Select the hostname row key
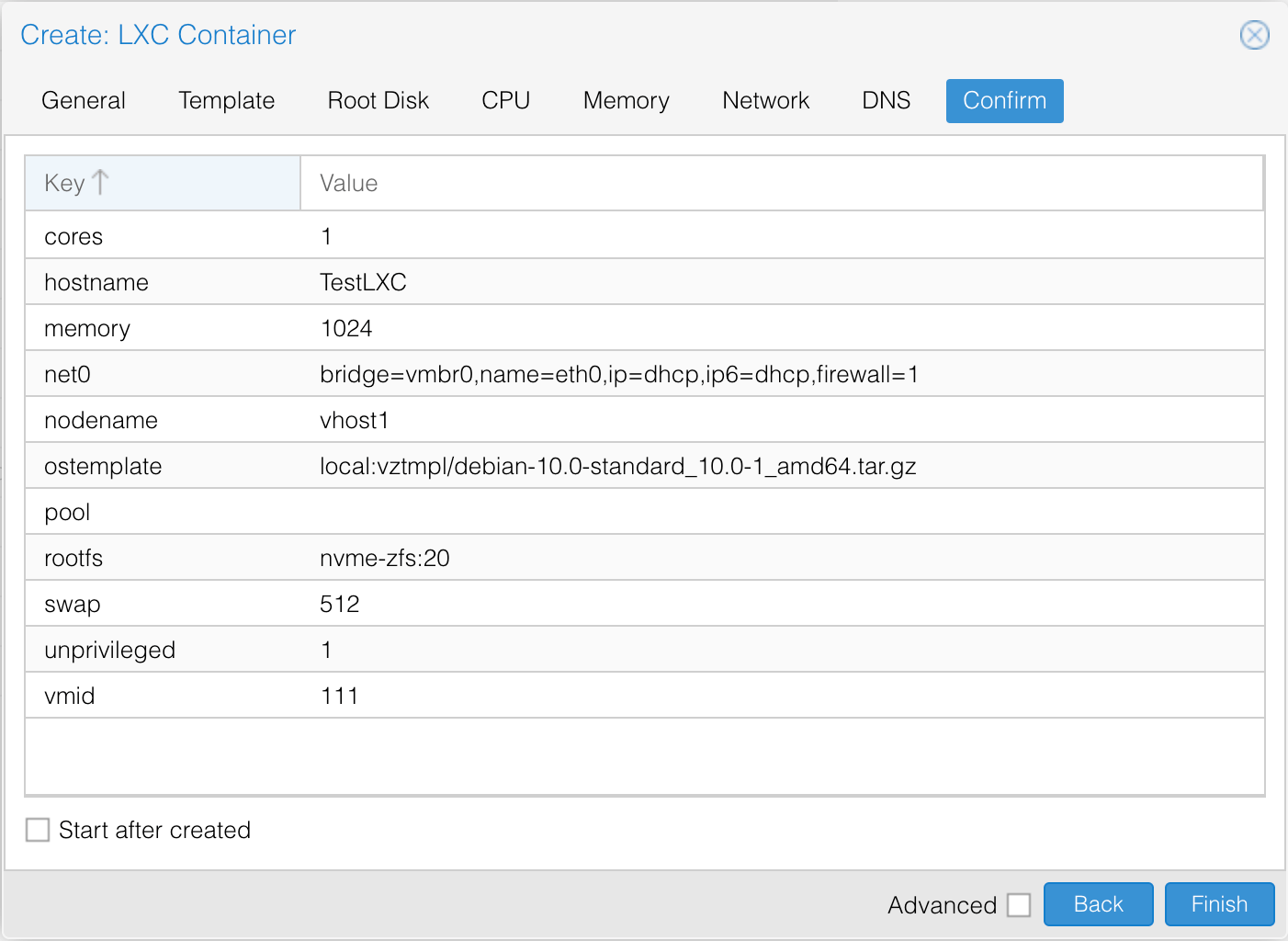The width and height of the screenshot is (1288, 941). click(x=96, y=282)
